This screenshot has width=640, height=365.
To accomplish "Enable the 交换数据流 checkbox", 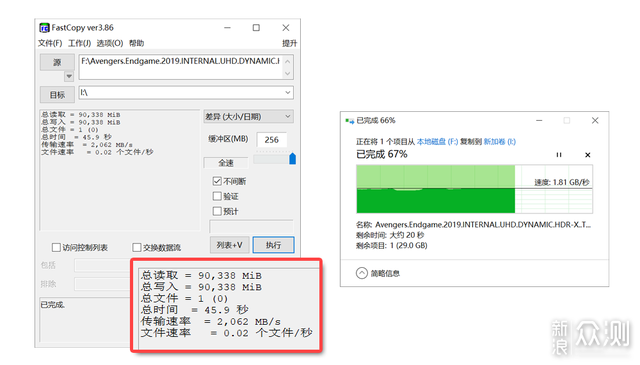I will (x=137, y=247).
